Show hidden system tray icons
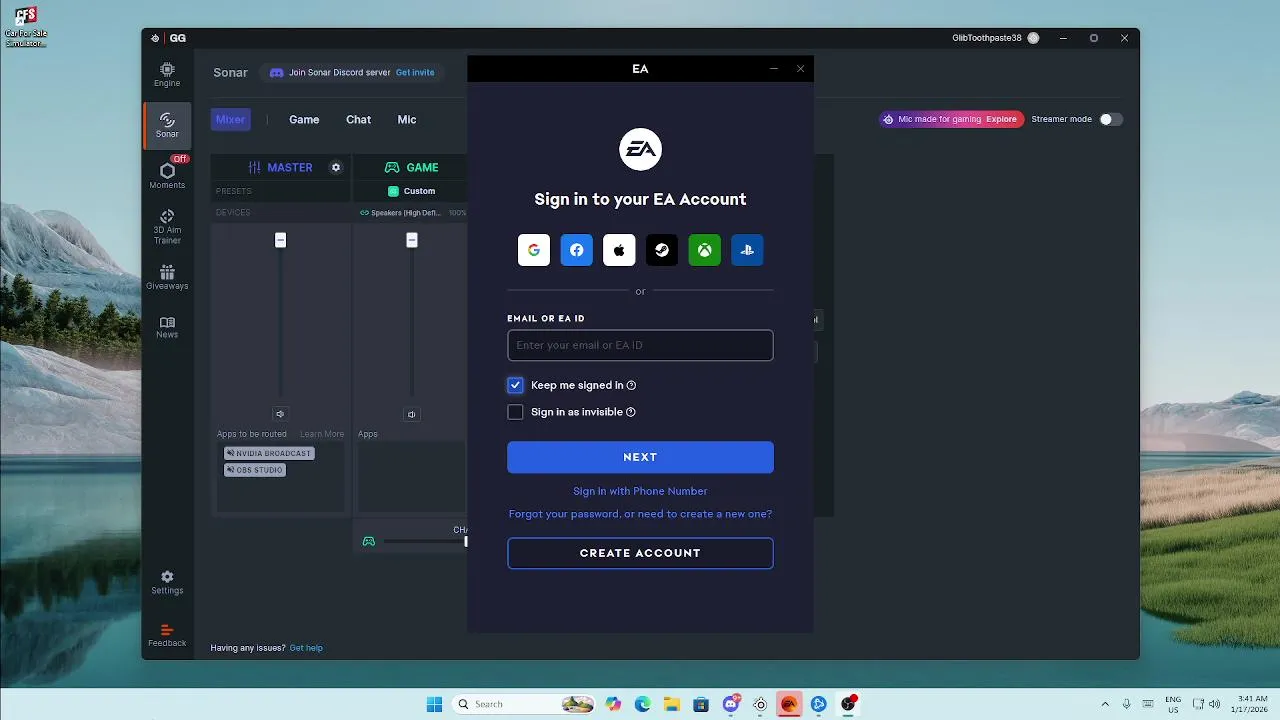 1105,704
